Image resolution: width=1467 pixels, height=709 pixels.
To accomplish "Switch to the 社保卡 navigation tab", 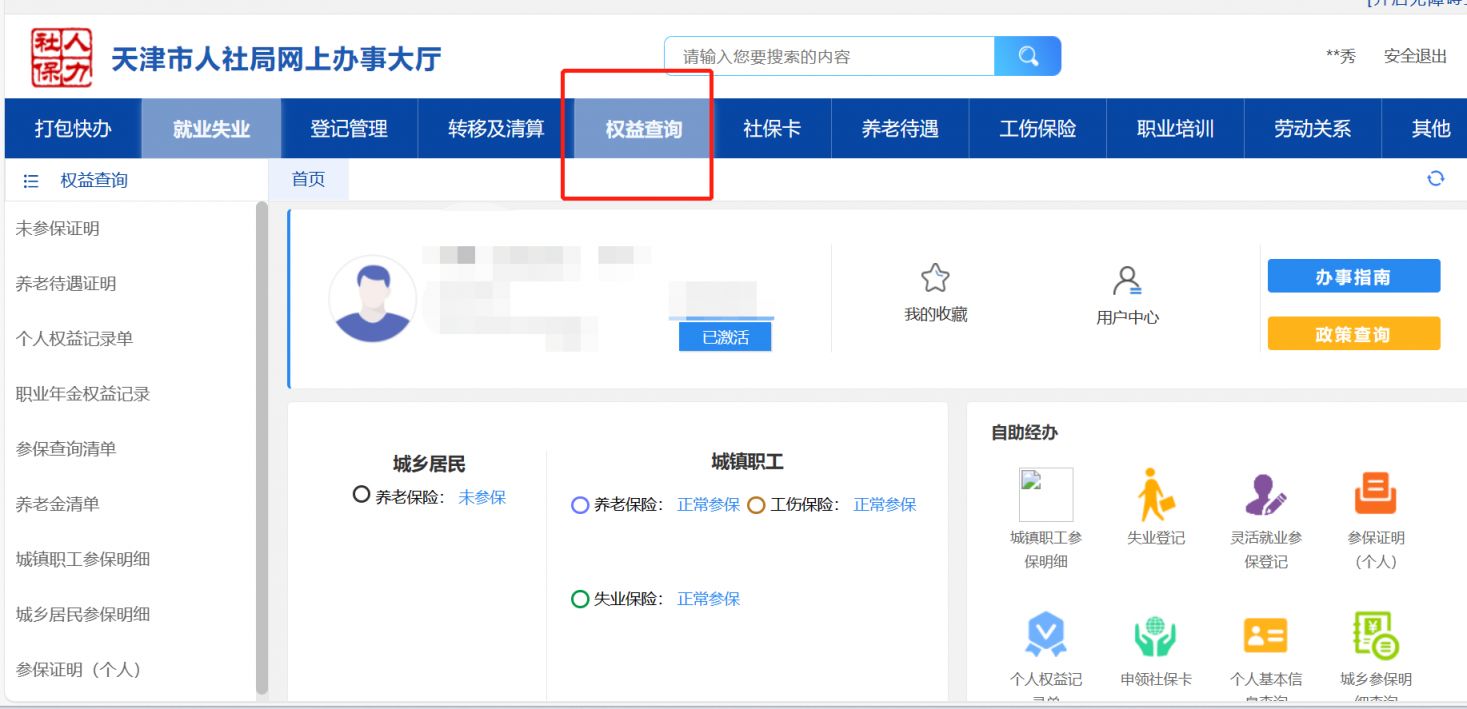I will tap(771, 129).
